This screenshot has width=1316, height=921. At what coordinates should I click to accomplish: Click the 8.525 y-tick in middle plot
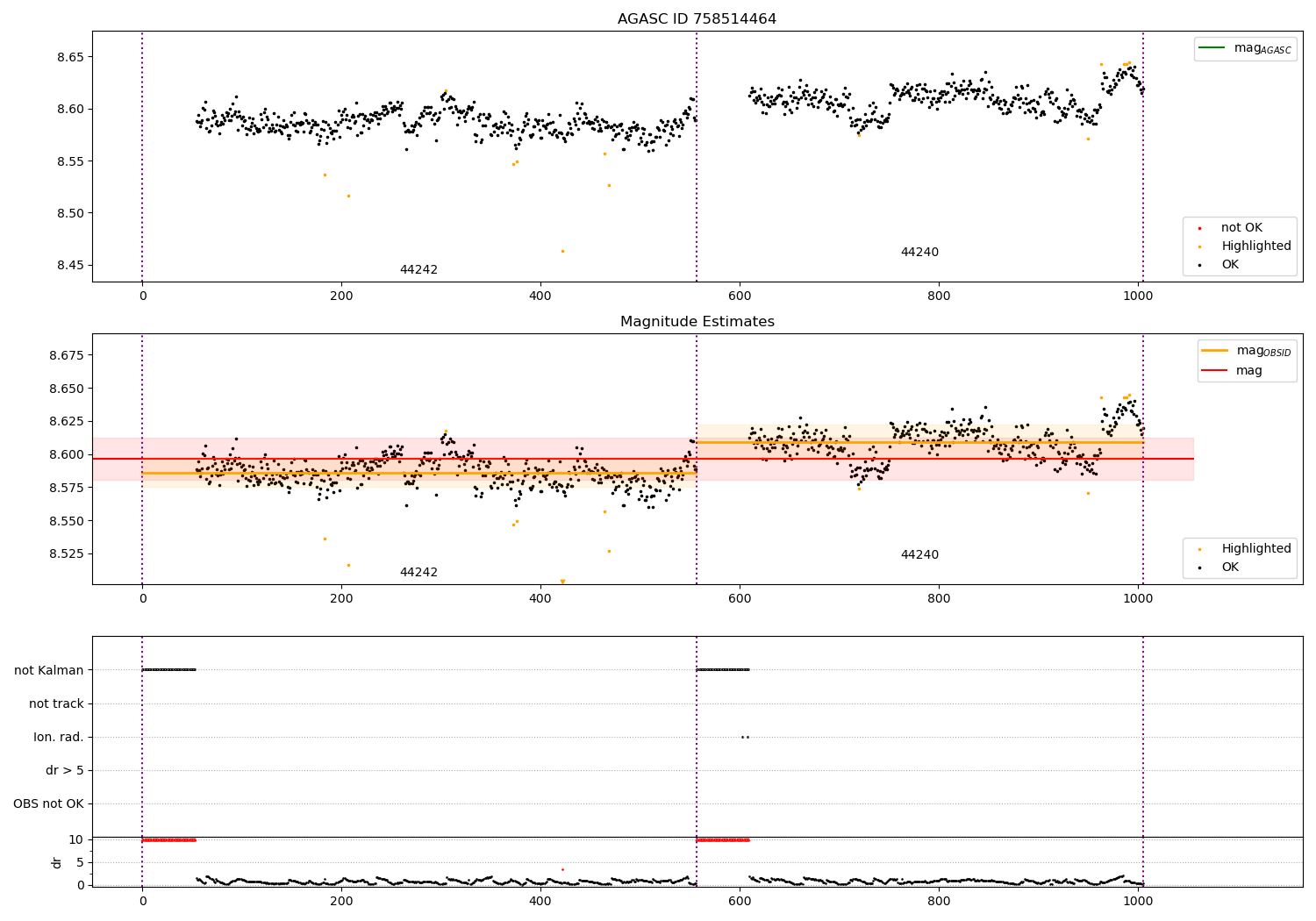67,554
